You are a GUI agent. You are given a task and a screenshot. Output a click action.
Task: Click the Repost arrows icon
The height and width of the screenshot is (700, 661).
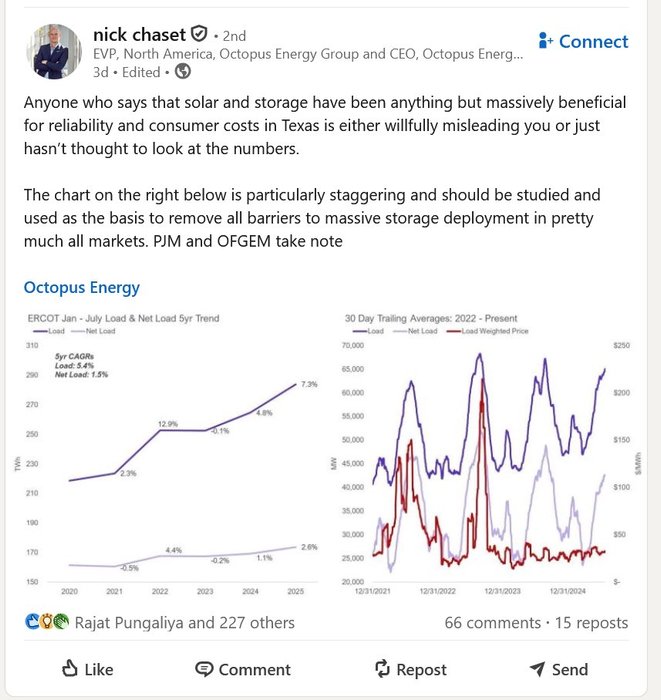(380, 669)
